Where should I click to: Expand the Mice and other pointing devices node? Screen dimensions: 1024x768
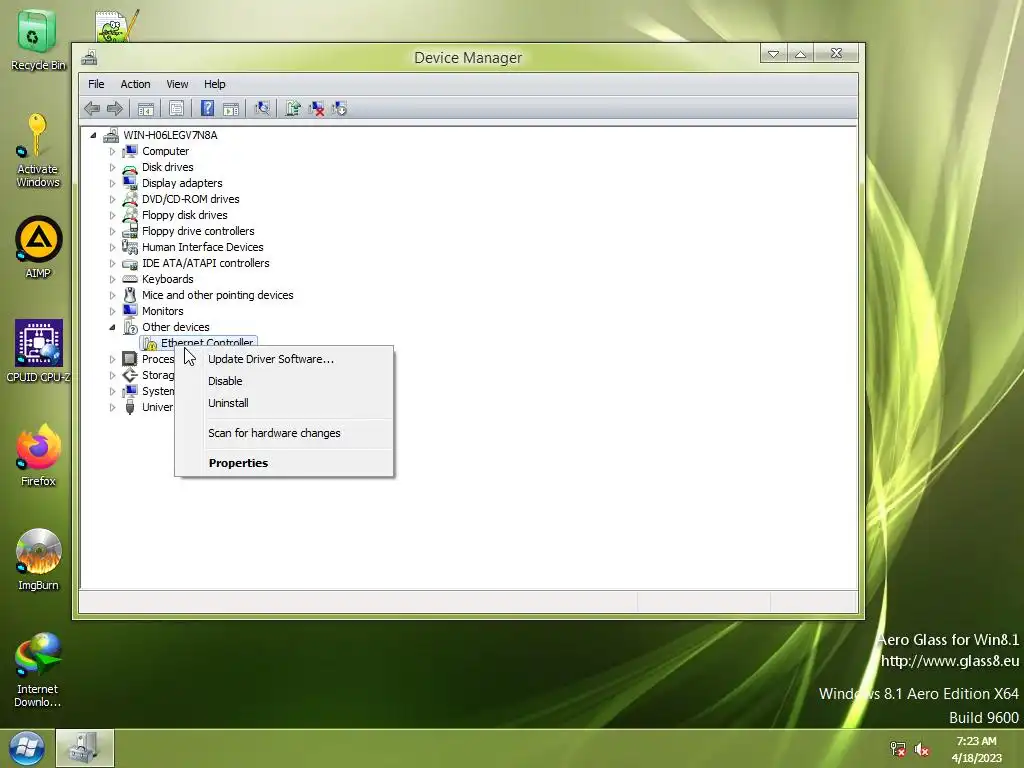click(x=112, y=295)
